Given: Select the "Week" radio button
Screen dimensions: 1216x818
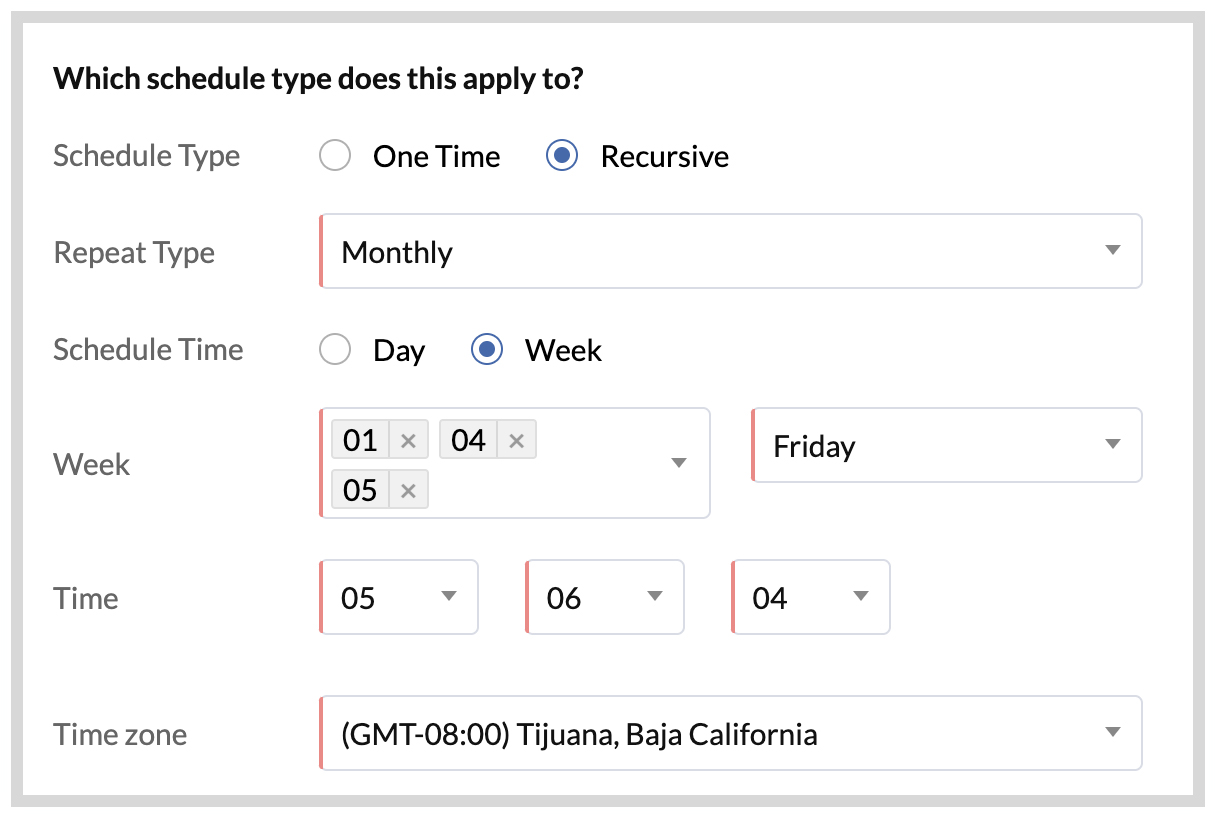Looking at the screenshot, I should 486,350.
